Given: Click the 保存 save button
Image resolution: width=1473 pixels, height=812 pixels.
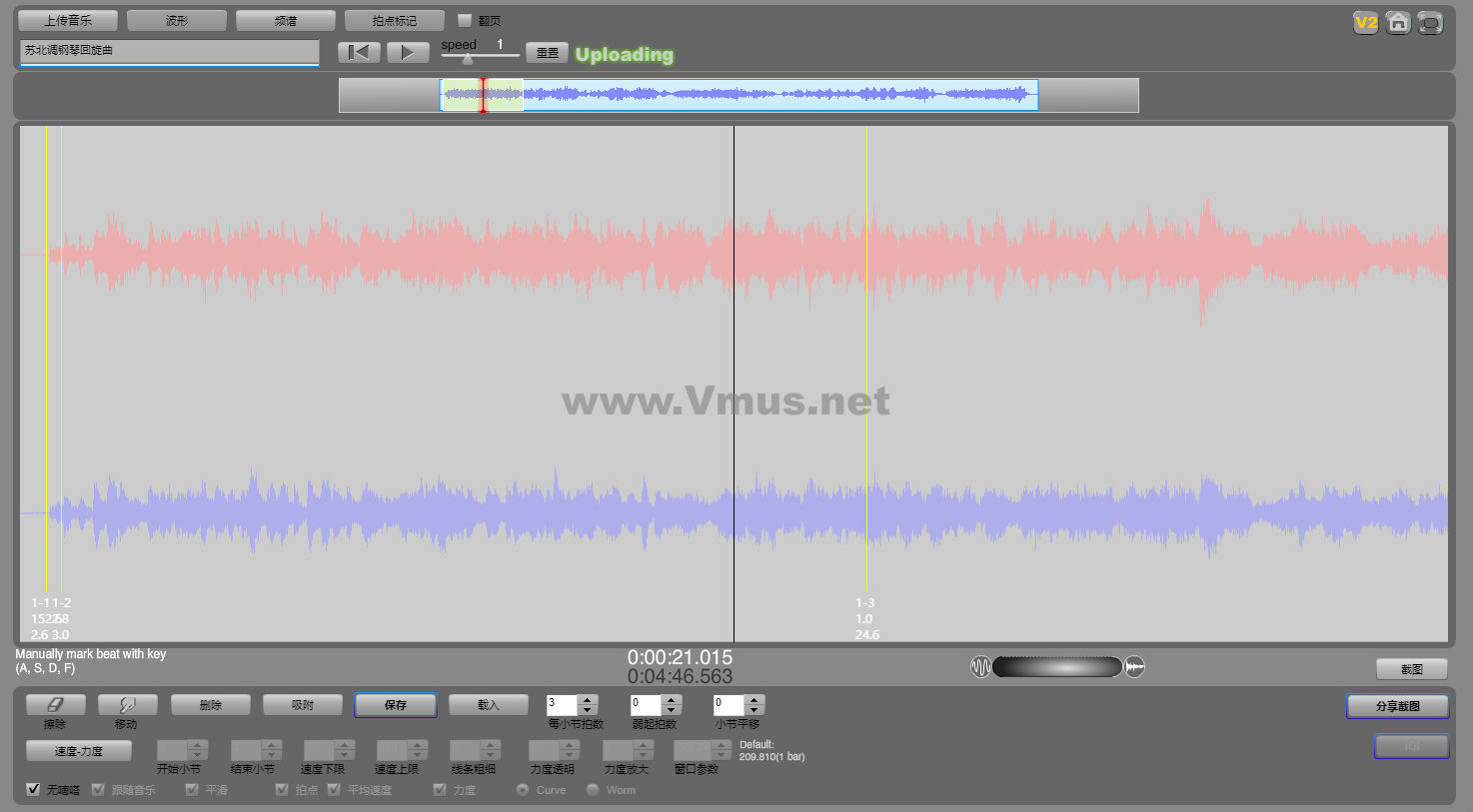Looking at the screenshot, I should (x=395, y=705).
